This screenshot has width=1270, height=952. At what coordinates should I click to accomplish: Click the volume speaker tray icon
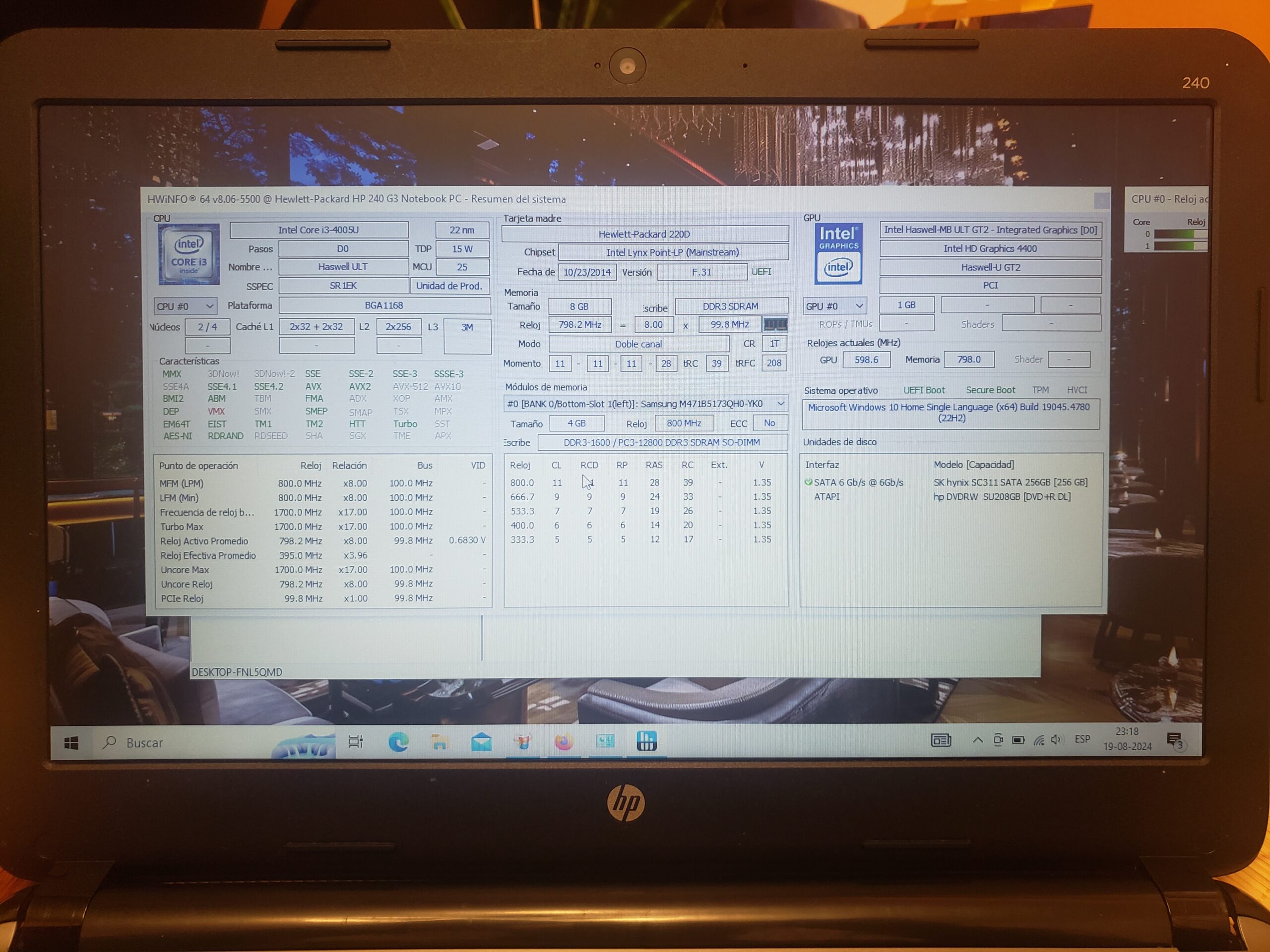(x=1055, y=740)
